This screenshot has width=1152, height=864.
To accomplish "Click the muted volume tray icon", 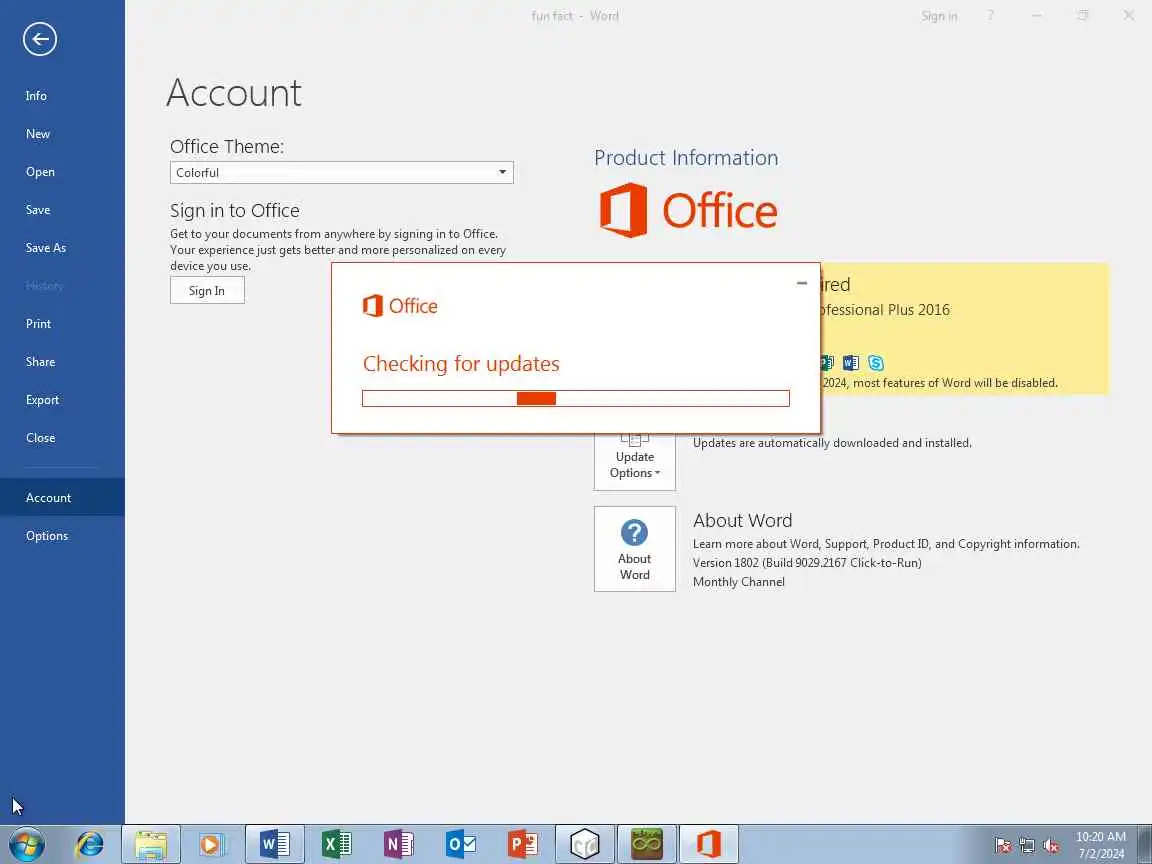I will pos(1051,846).
